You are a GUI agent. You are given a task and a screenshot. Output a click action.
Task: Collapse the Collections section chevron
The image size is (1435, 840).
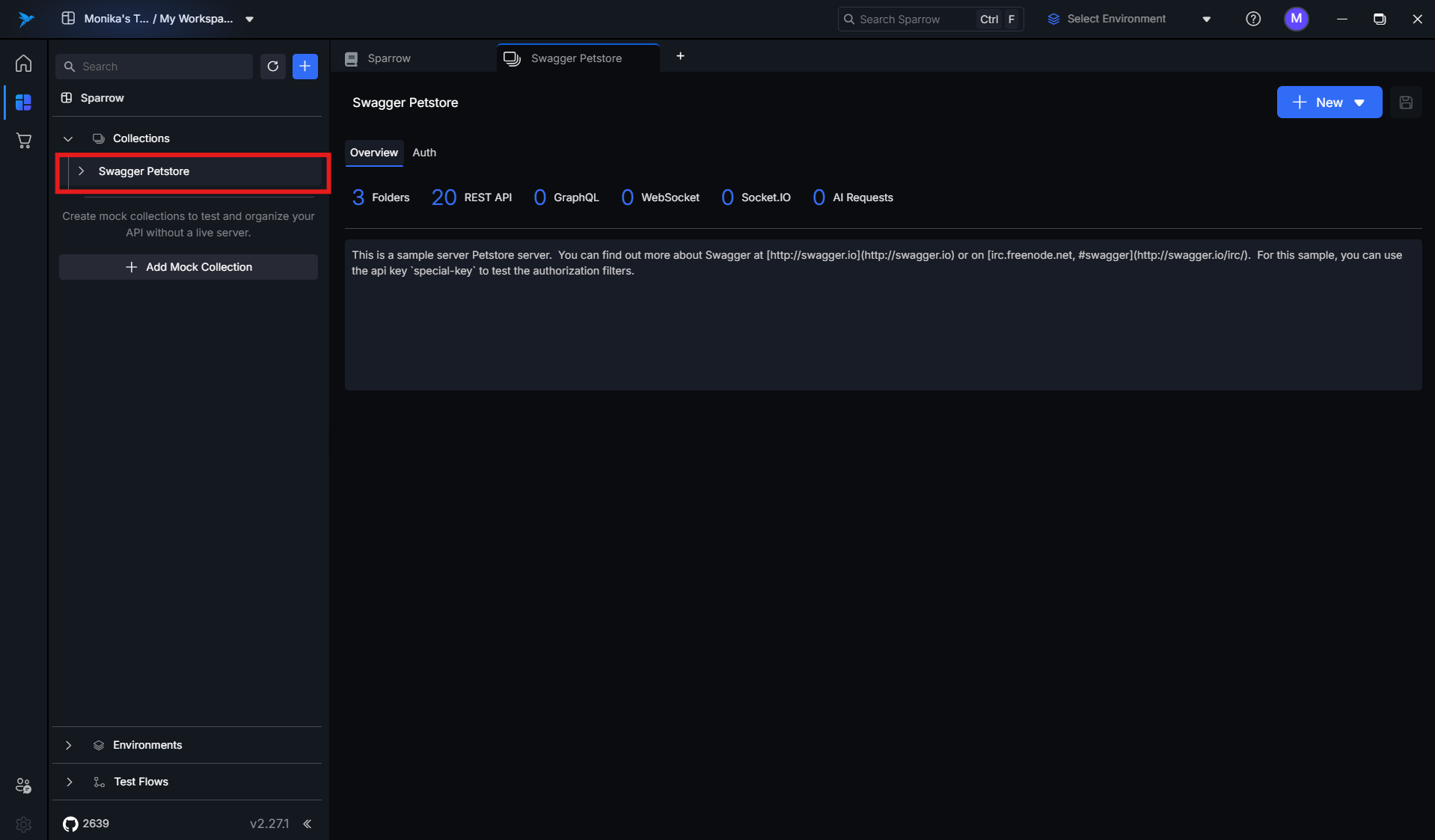click(68, 138)
